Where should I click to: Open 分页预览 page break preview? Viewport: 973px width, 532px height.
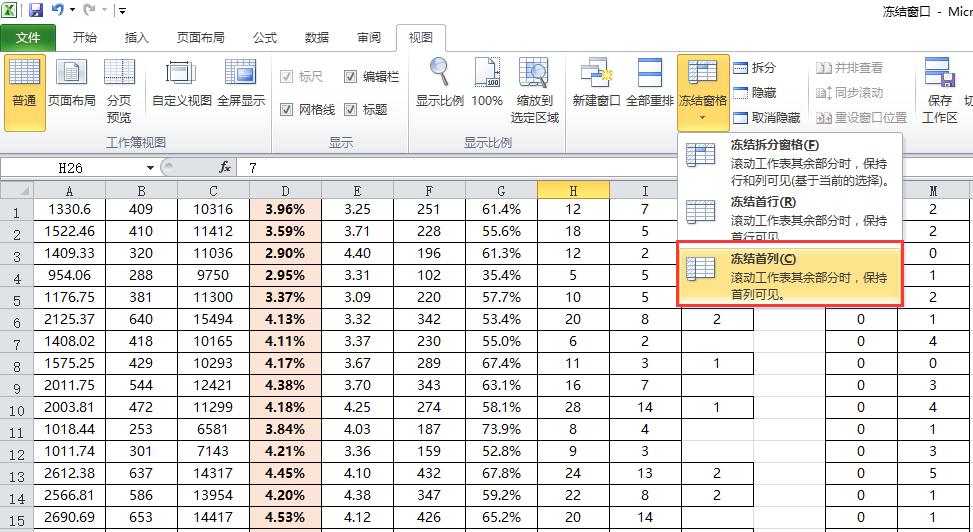tap(119, 92)
